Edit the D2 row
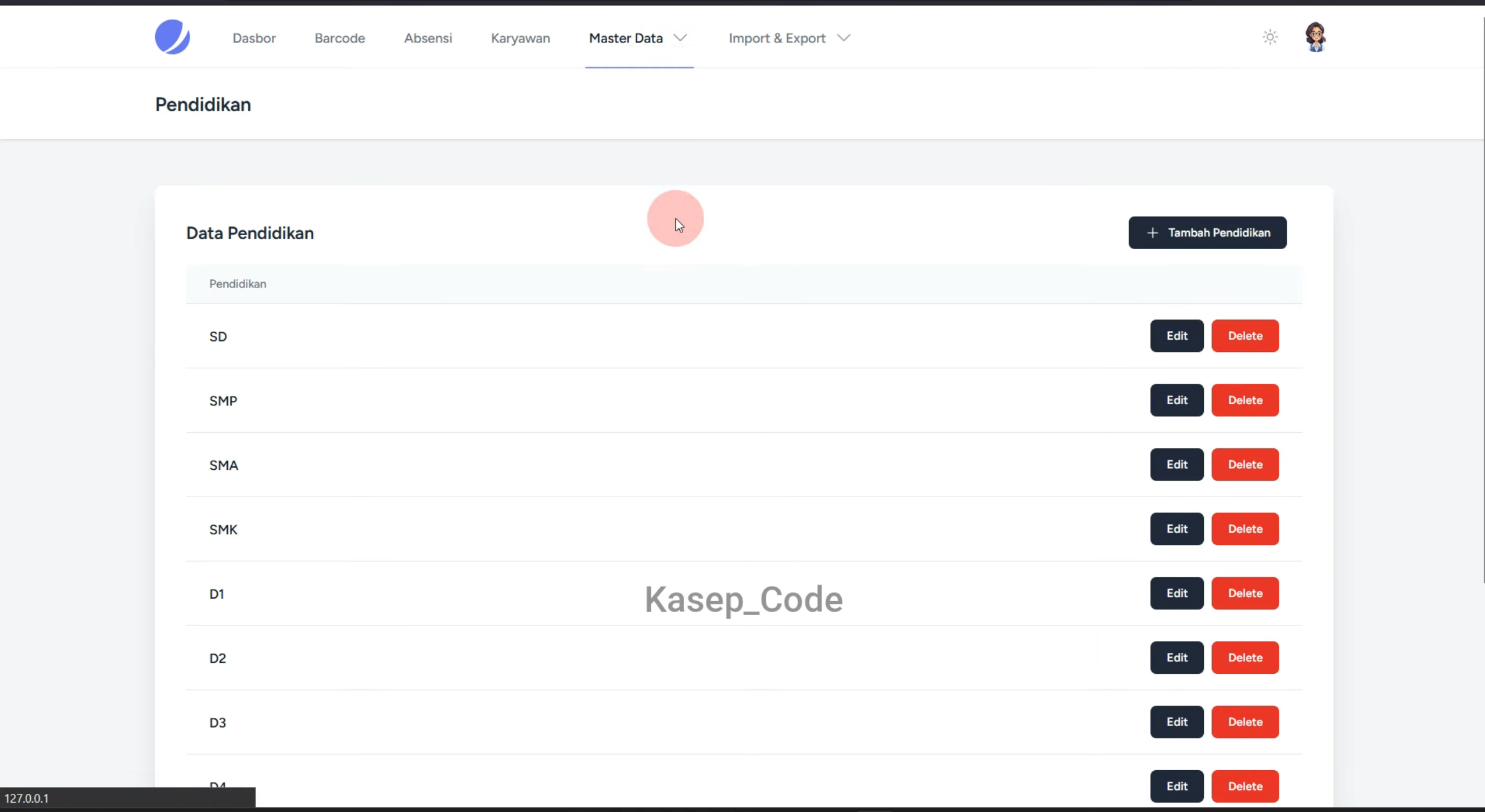The height and width of the screenshot is (812, 1485). pyautogui.click(x=1177, y=657)
